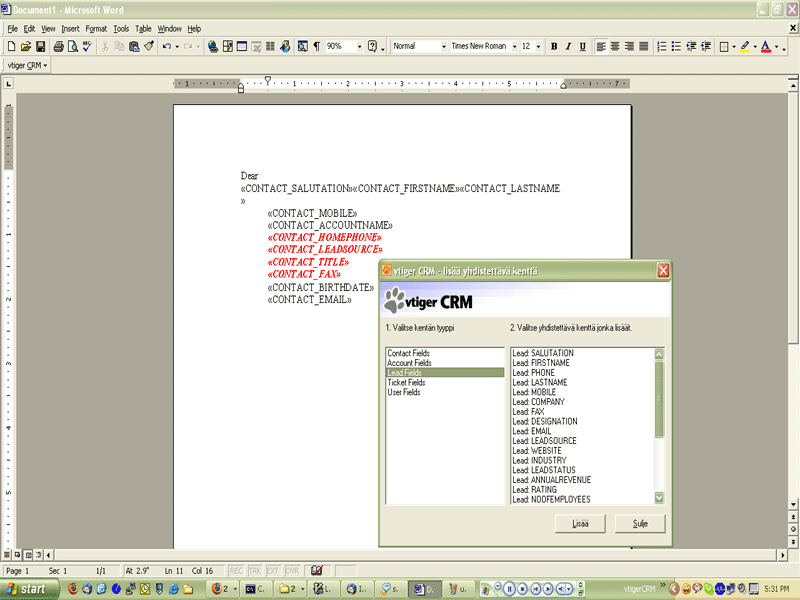The image size is (800, 600).
Task: Open Print Preview from the toolbar
Action: (x=73, y=46)
